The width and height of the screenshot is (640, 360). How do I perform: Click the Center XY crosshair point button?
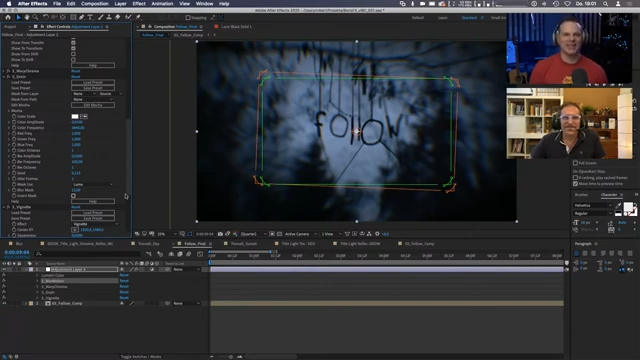pyautogui.click(x=75, y=230)
